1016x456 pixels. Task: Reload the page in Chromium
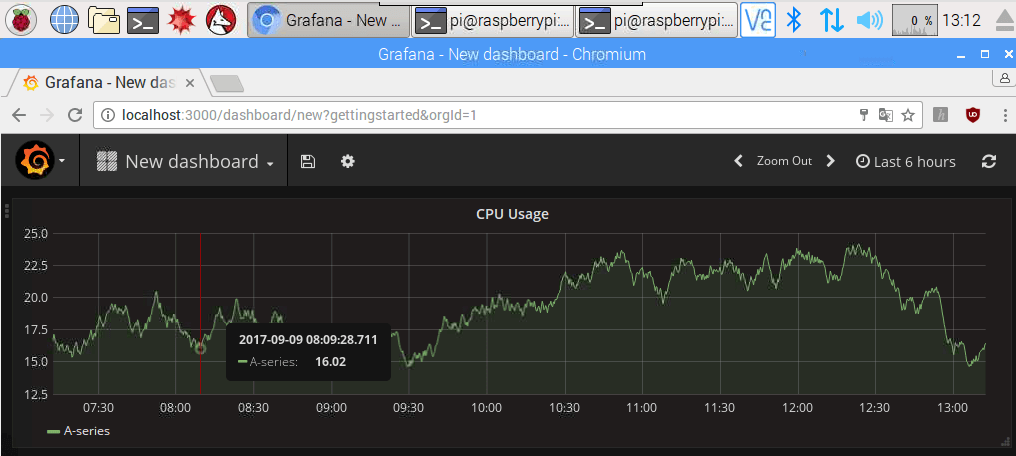pyautogui.click(x=74, y=115)
